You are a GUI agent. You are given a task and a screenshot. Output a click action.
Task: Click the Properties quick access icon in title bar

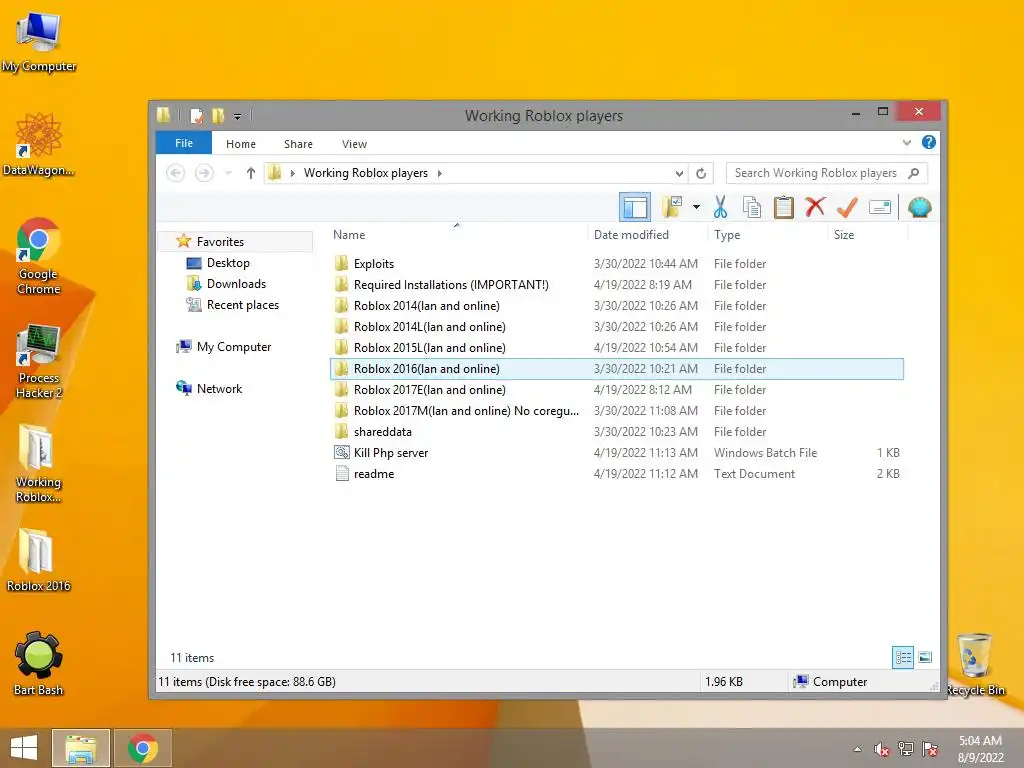click(x=196, y=116)
